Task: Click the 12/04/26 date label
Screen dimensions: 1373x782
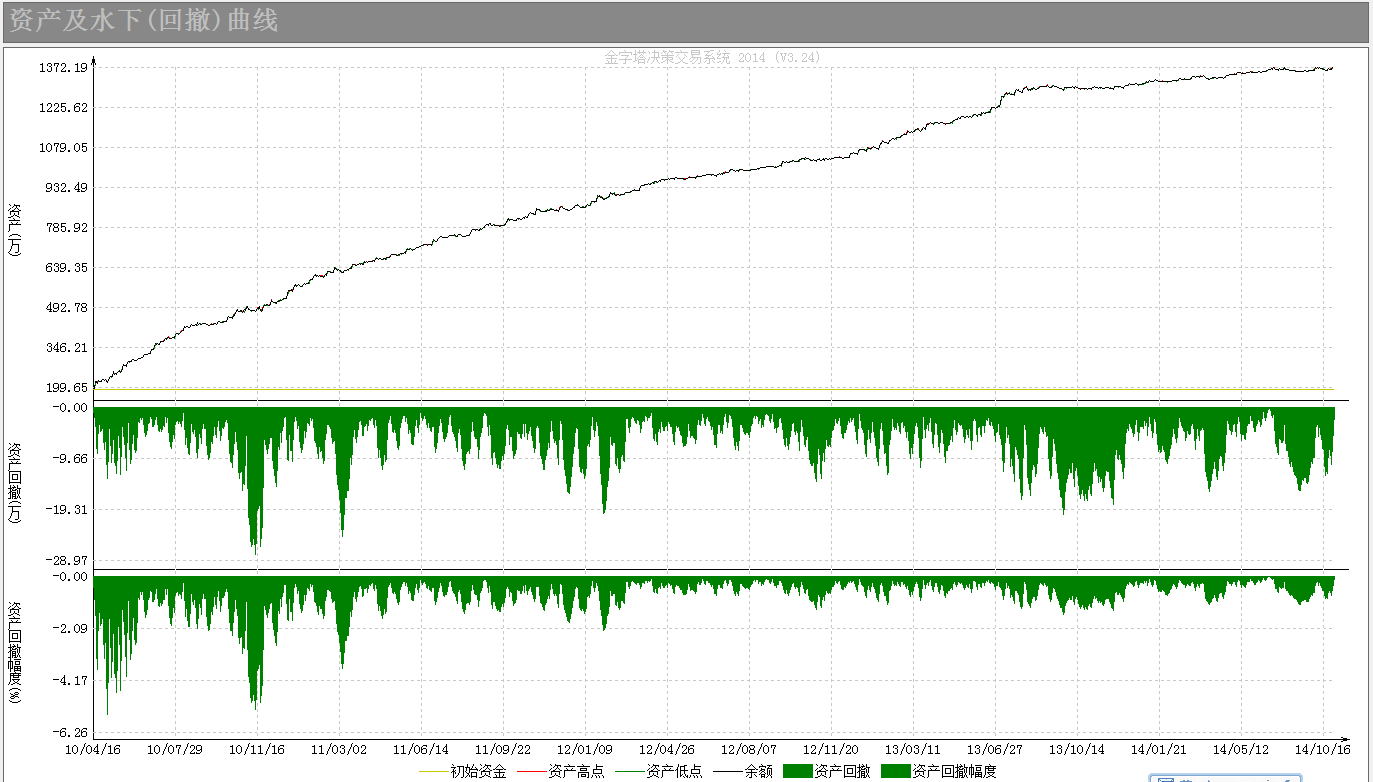Action: pos(667,749)
